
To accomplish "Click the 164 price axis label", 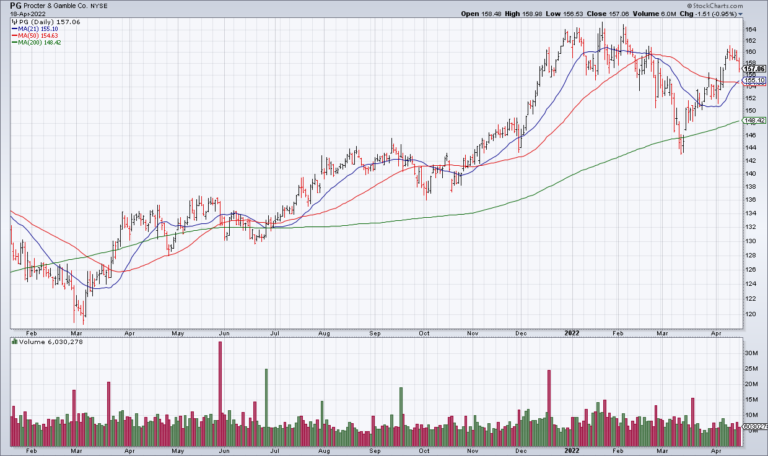I will click(751, 29).
